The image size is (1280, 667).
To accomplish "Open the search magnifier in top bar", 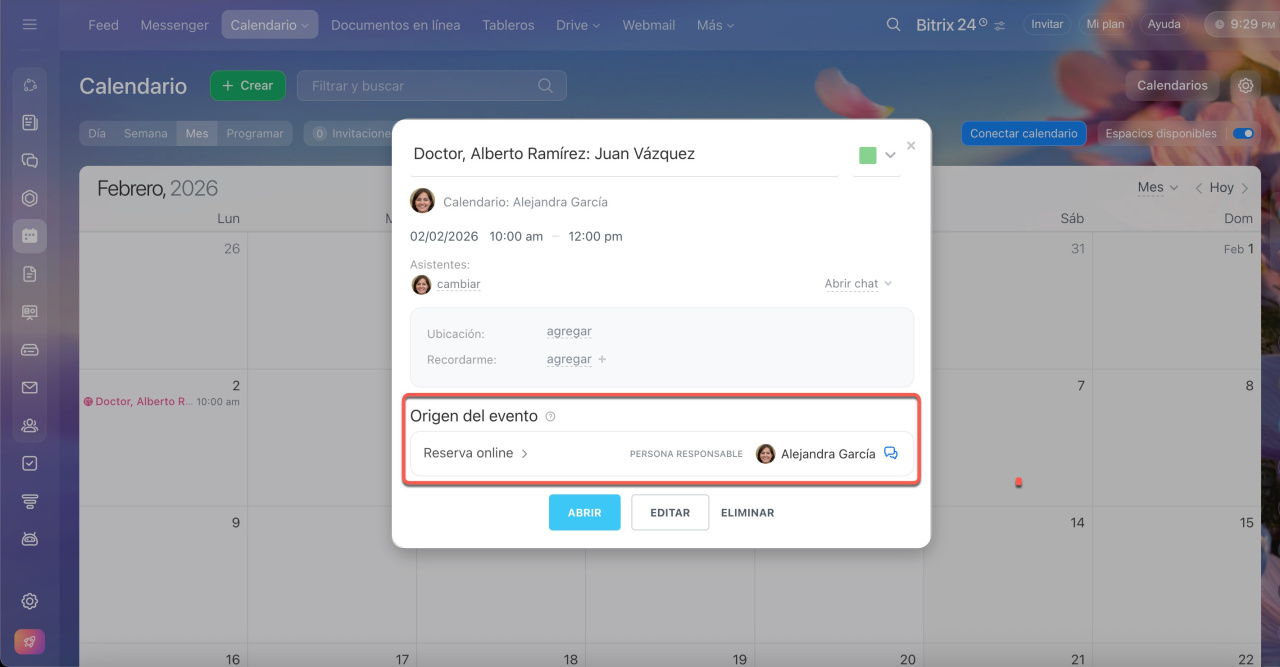I will (893, 25).
